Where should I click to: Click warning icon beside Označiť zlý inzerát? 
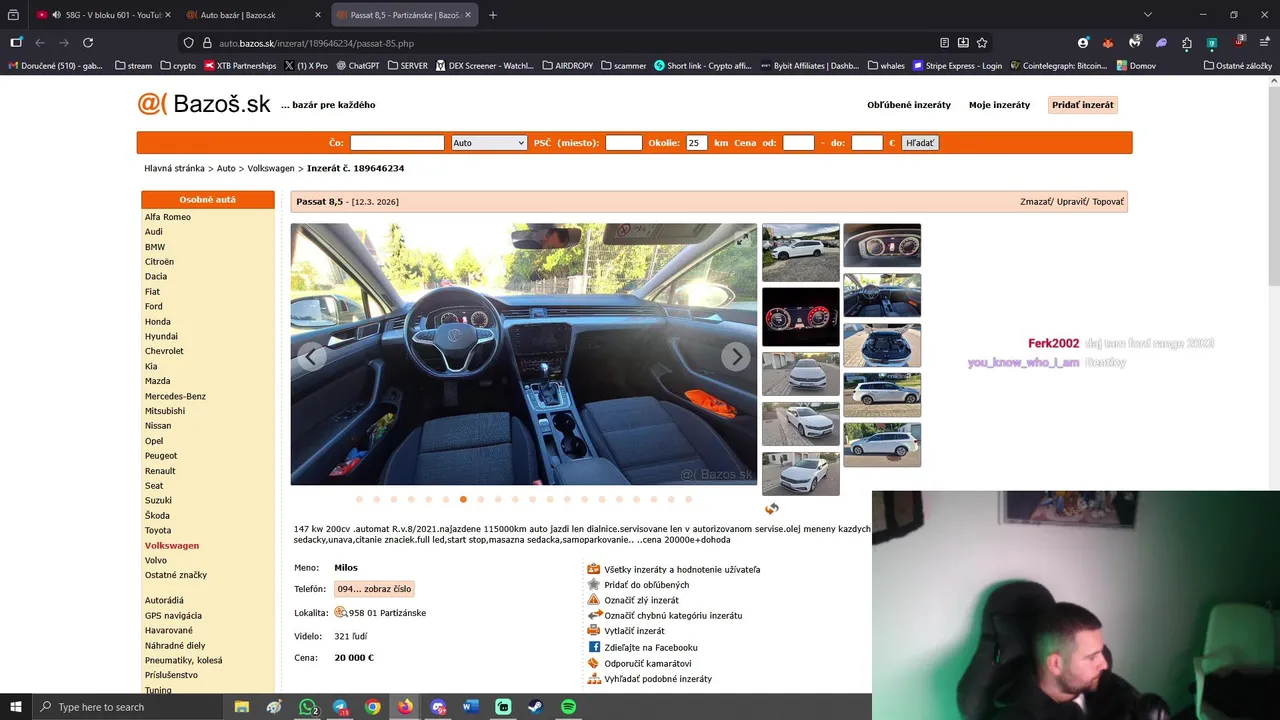[x=594, y=600]
